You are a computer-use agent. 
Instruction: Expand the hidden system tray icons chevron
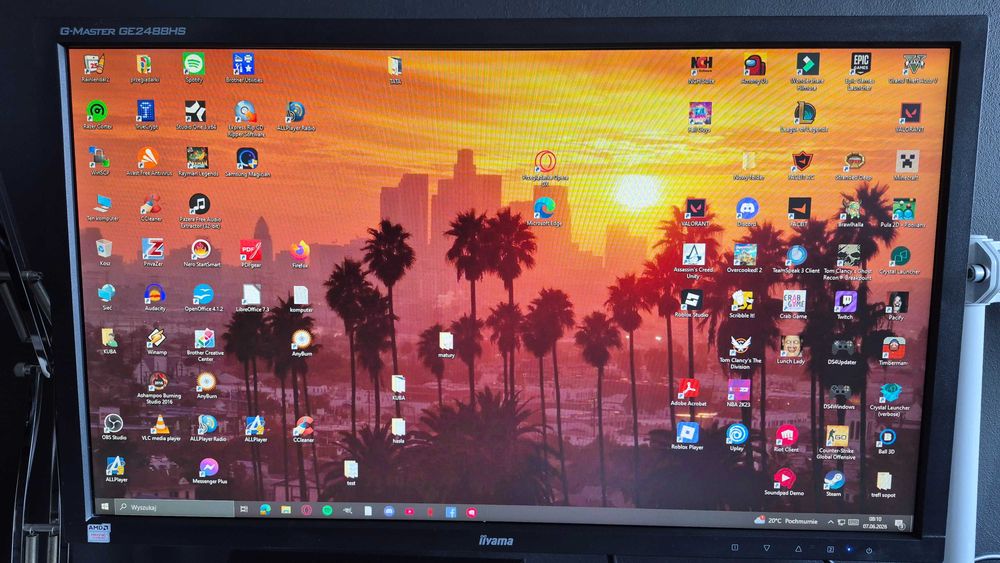click(x=830, y=522)
